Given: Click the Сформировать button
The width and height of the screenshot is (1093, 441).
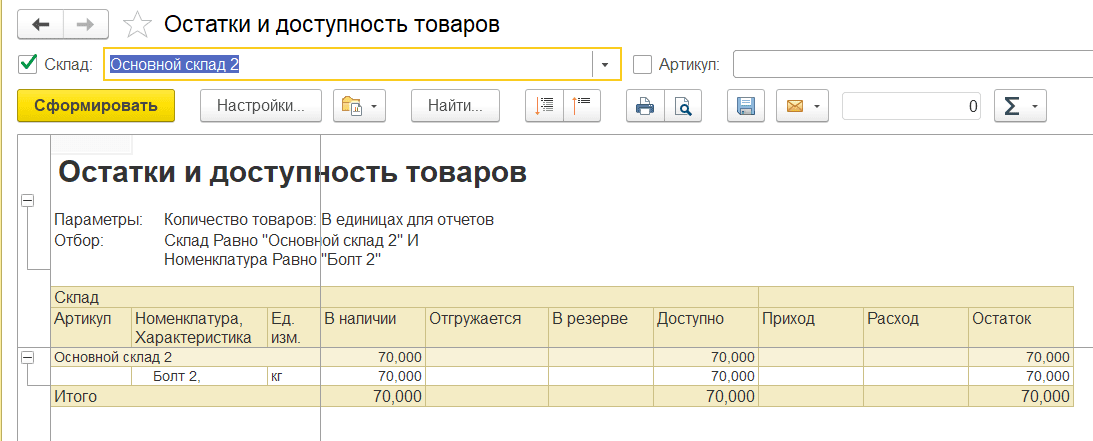Looking at the screenshot, I should tap(96, 106).
